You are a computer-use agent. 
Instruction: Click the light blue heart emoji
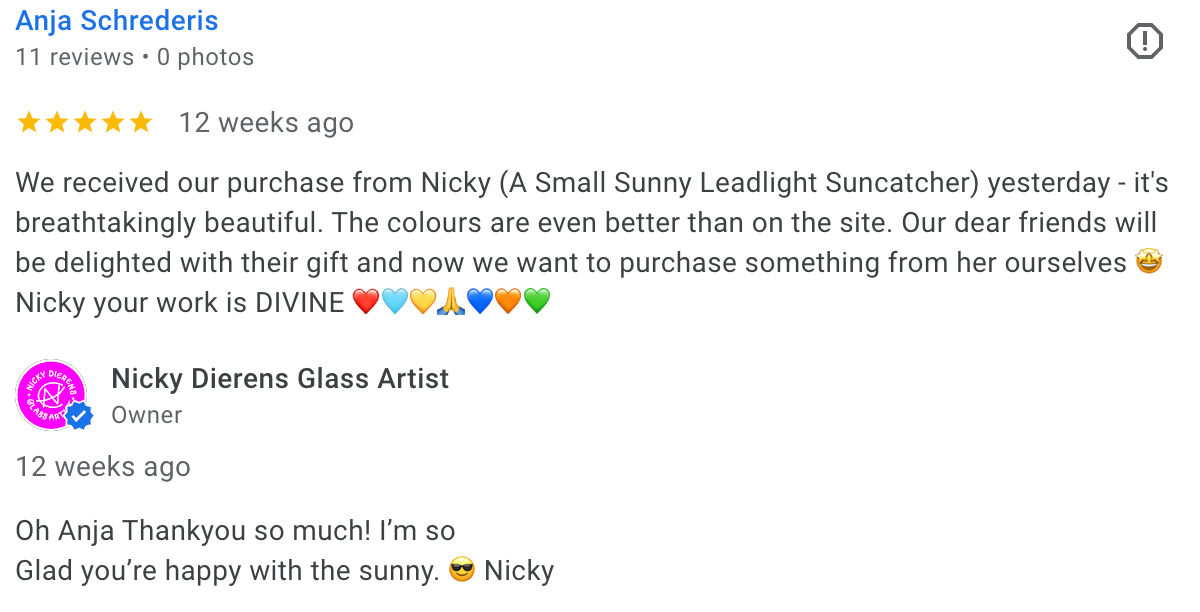pos(395,301)
